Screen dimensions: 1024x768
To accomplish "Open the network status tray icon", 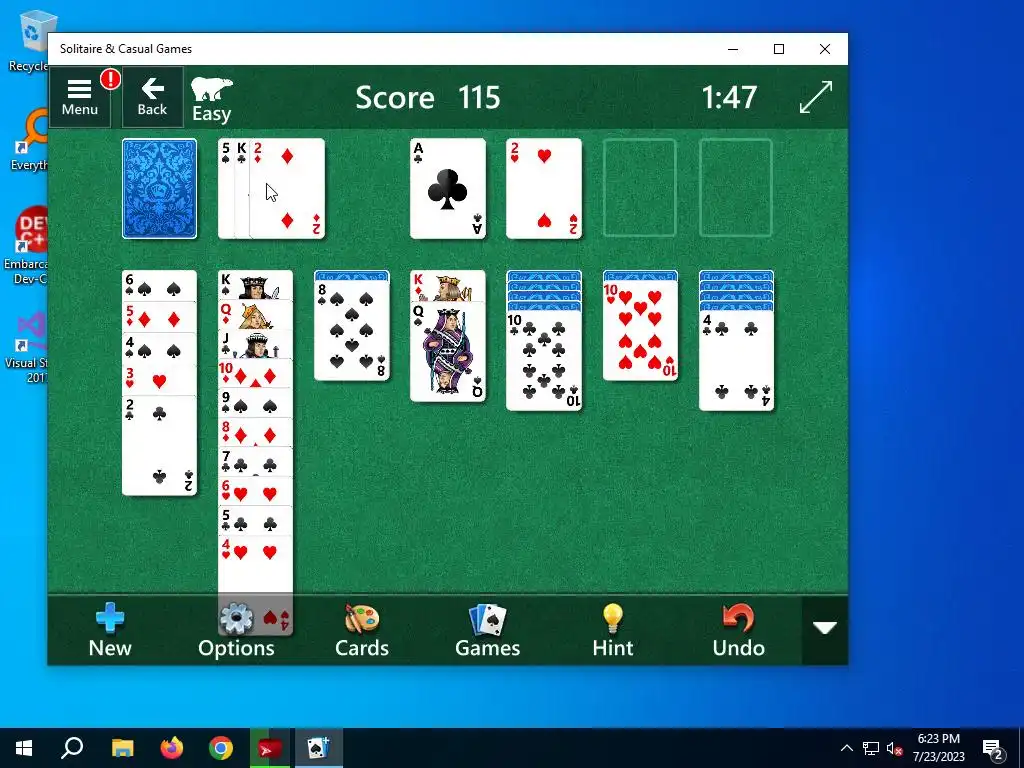I will tap(871, 748).
